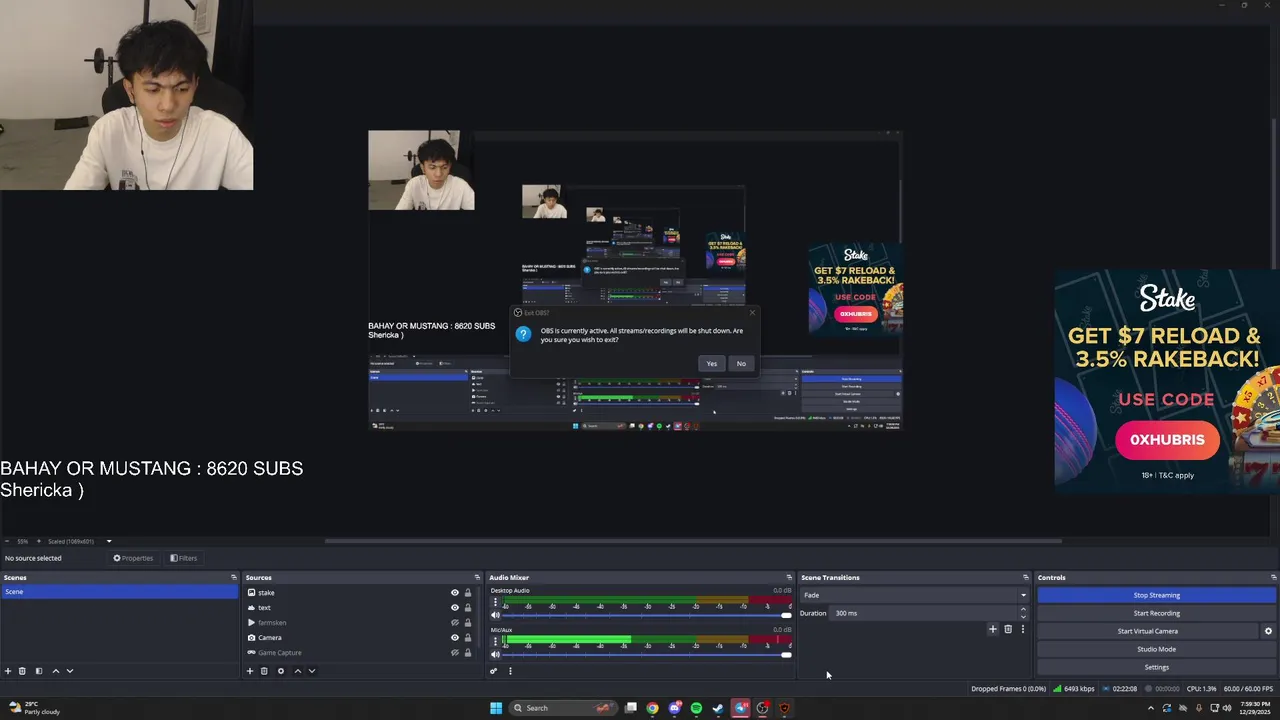The image size is (1280, 720).
Task: Click the Windows taskbar Search box
Action: (x=562, y=708)
